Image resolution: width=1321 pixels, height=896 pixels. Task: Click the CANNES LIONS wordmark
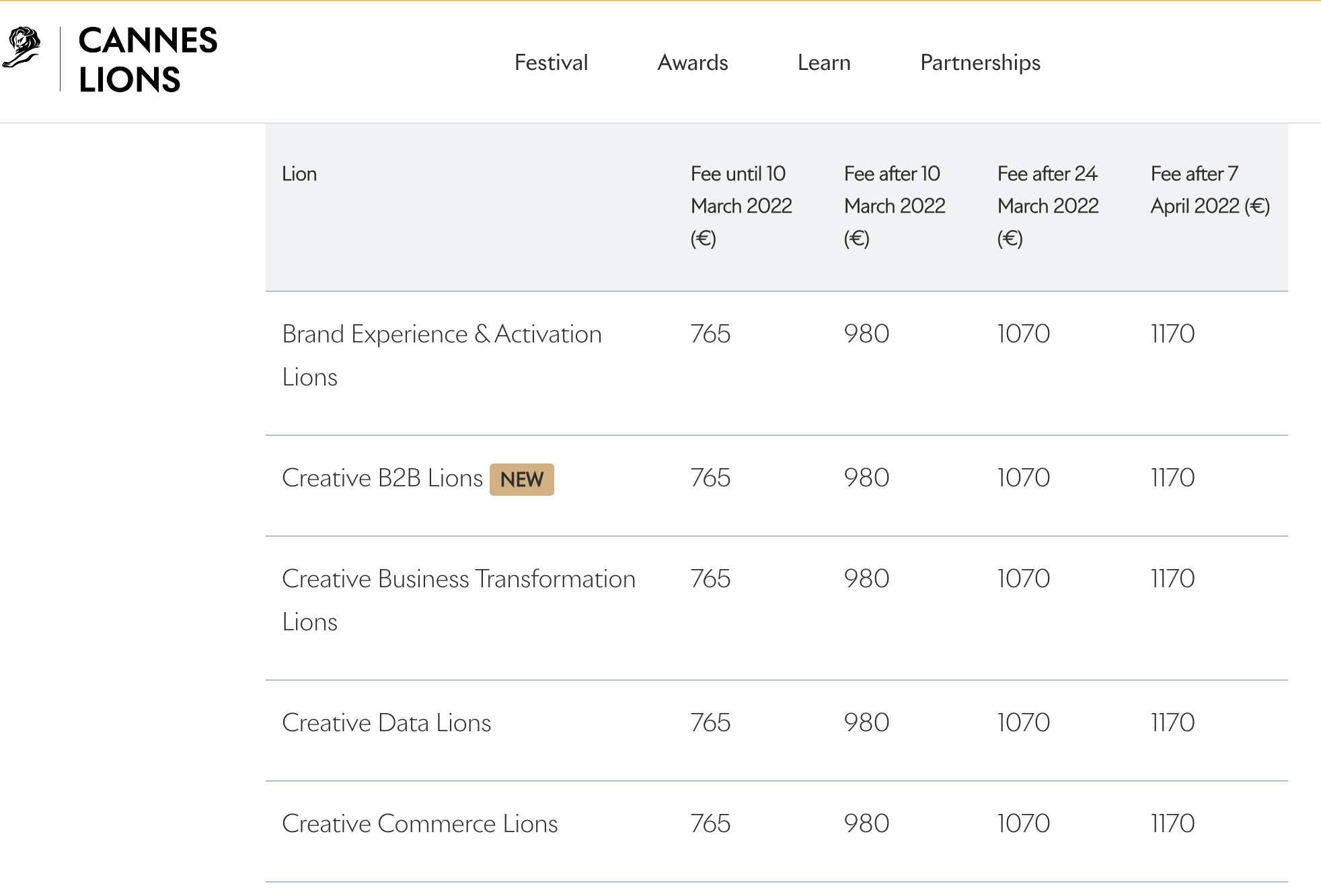click(x=147, y=60)
